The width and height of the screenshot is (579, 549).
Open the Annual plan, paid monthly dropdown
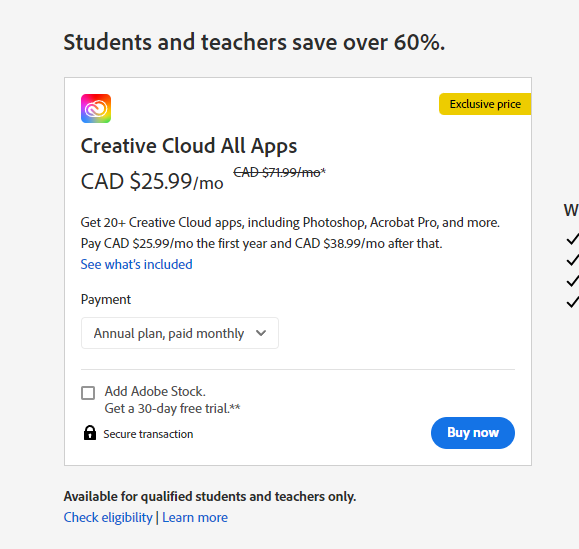tap(180, 333)
